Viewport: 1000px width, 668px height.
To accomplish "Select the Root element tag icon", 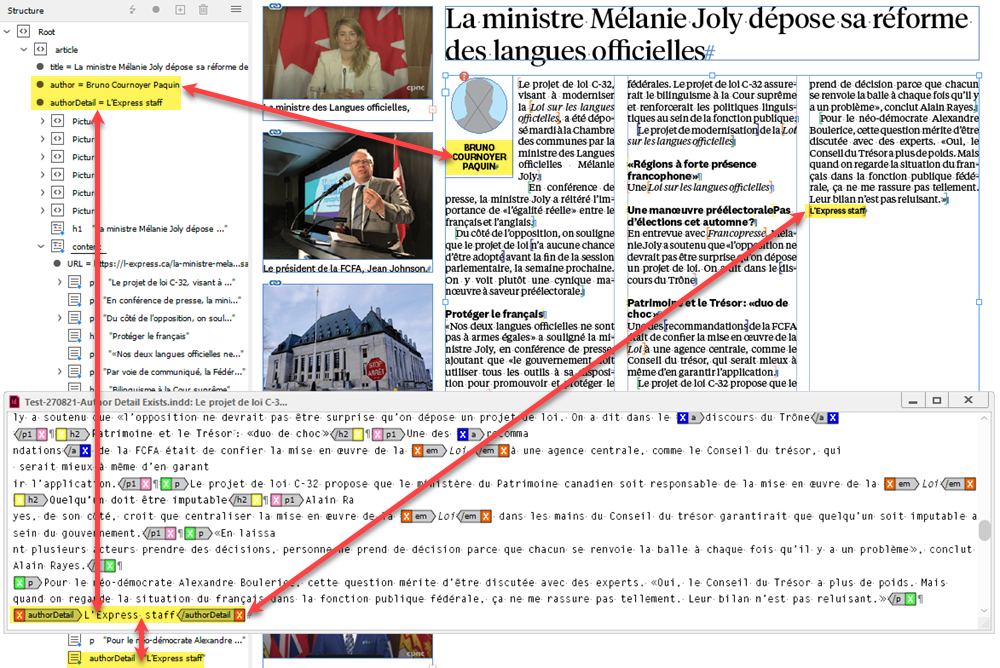I will 24,31.
